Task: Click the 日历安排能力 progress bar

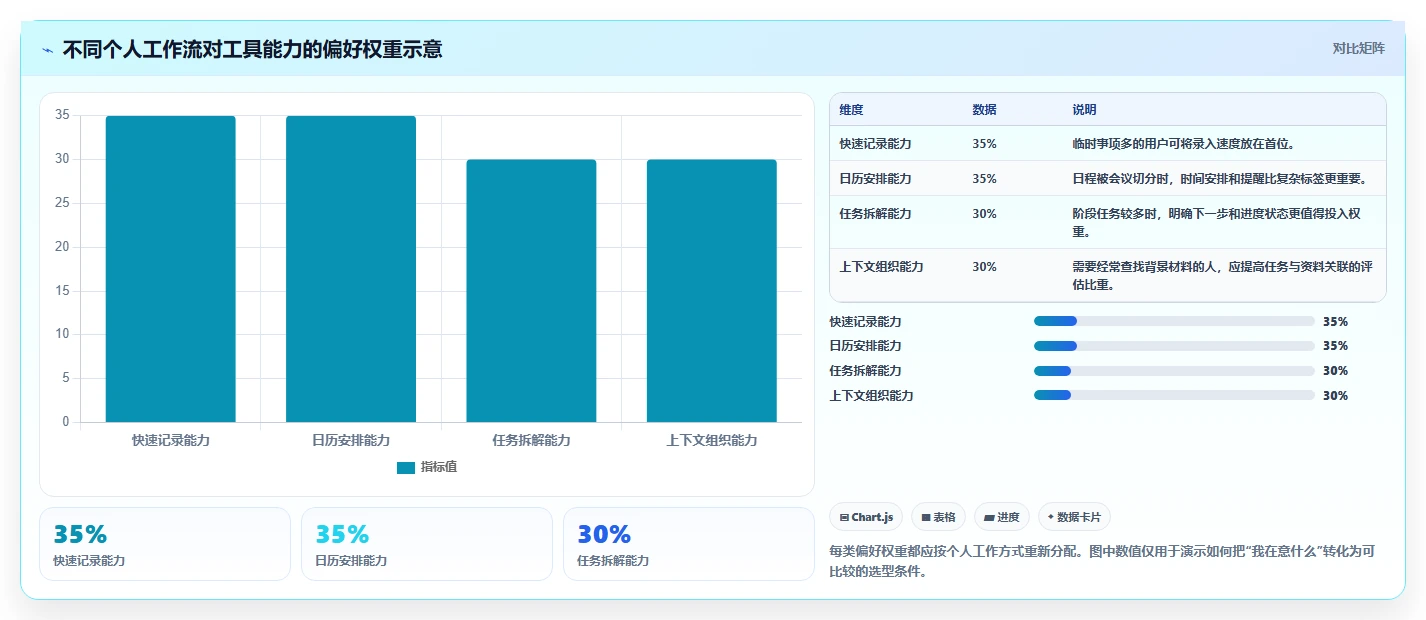Action: pyautogui.click(x=1174, y=346)
